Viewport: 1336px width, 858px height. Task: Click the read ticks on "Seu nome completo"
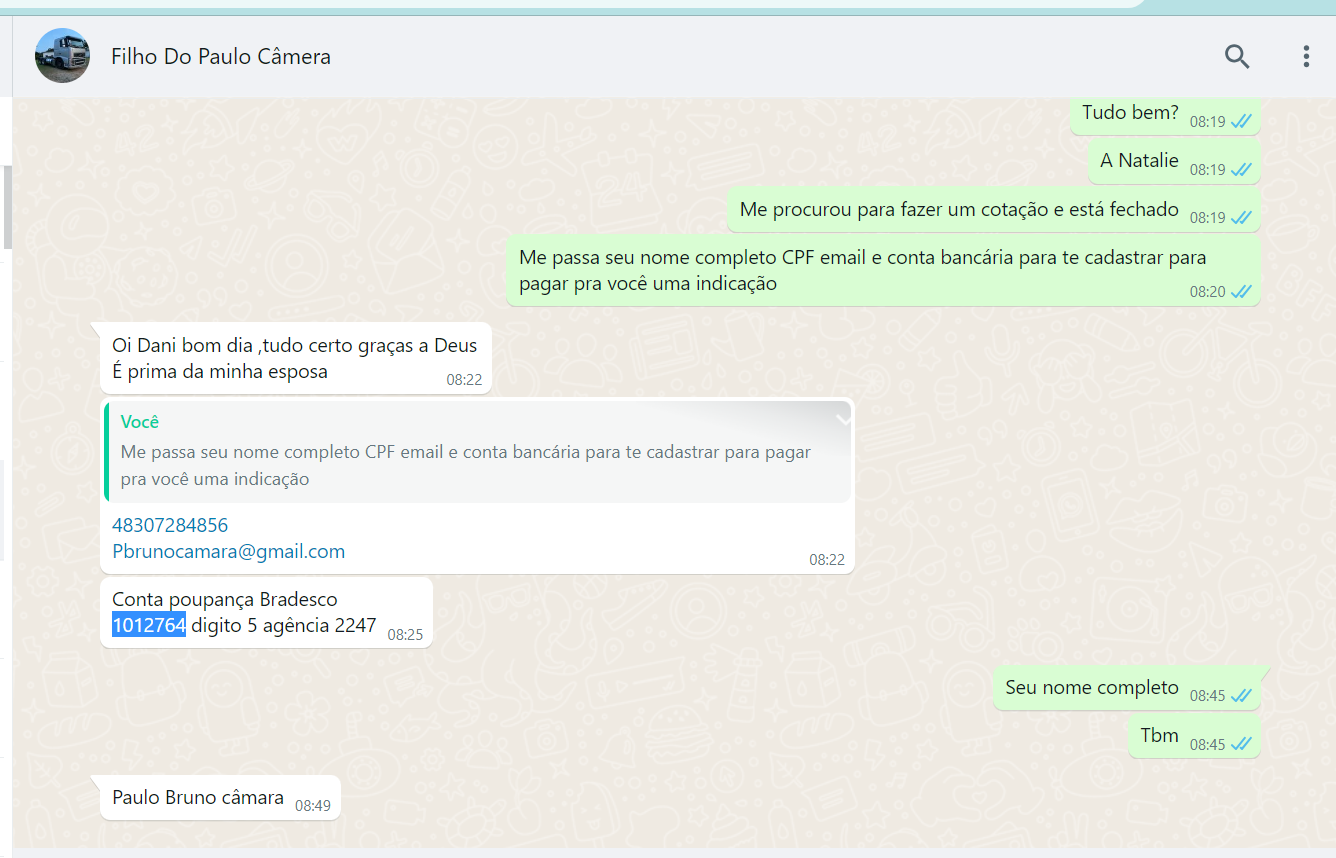click(x=1241, y=696)
